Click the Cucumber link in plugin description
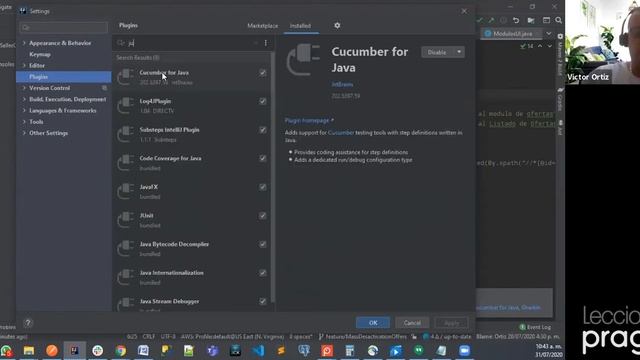The height and width of the screenshot is (360, 640). [x=341, y=133]
